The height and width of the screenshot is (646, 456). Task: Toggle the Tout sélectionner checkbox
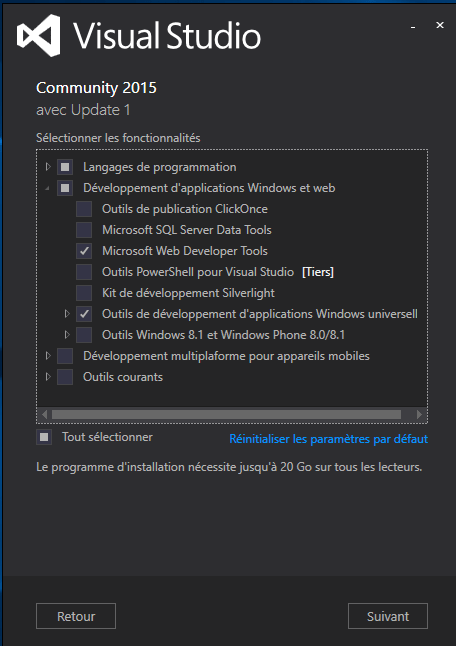pos(44,437)
